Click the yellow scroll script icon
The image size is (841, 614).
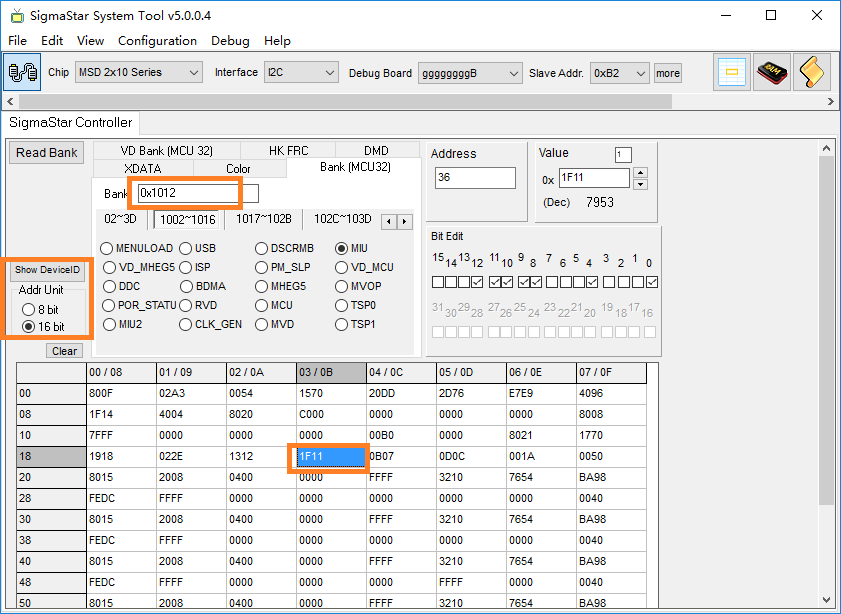pyautogui.click(x=812, y=72)
